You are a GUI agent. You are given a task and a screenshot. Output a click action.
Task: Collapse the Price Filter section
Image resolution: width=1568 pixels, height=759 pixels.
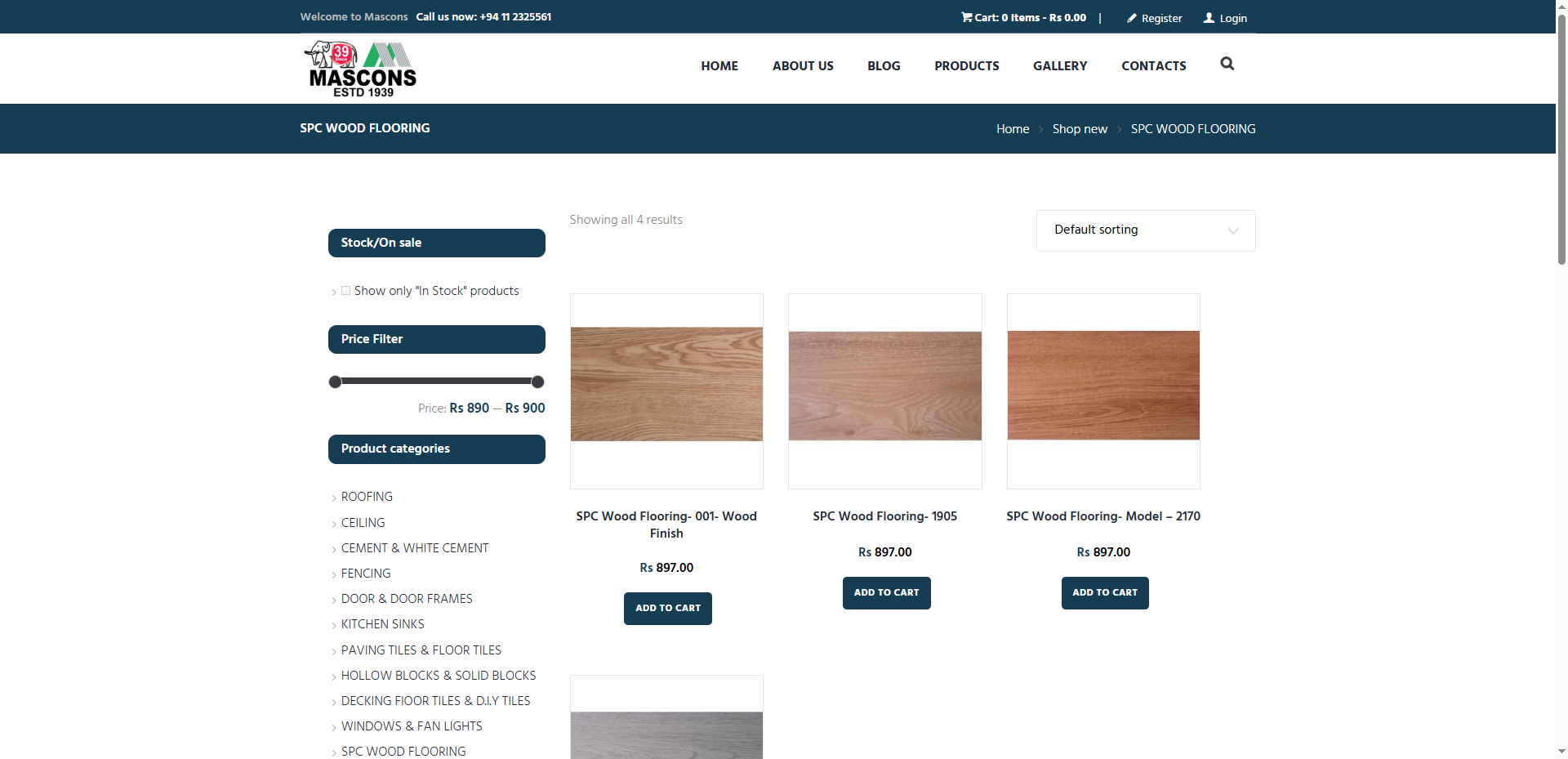436,339
